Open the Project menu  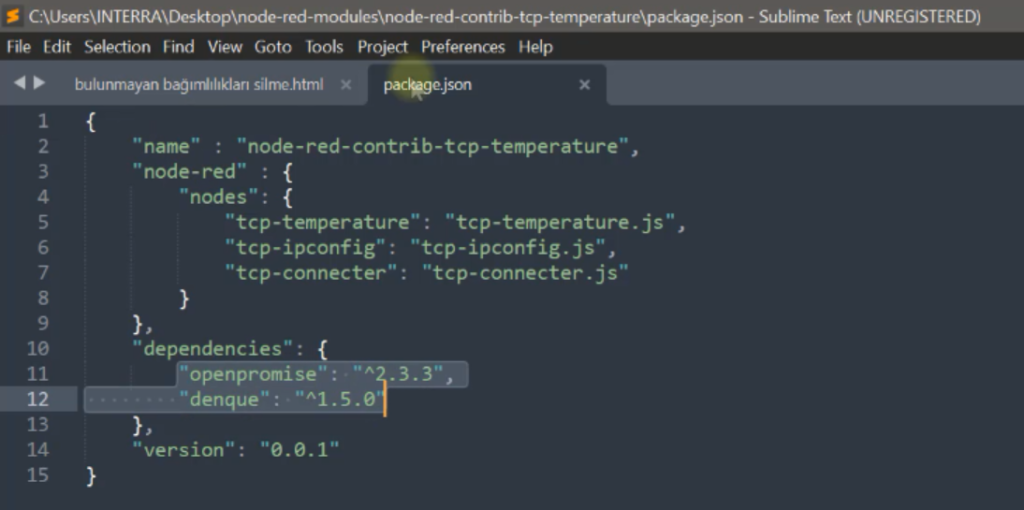(x=383, y=47)
